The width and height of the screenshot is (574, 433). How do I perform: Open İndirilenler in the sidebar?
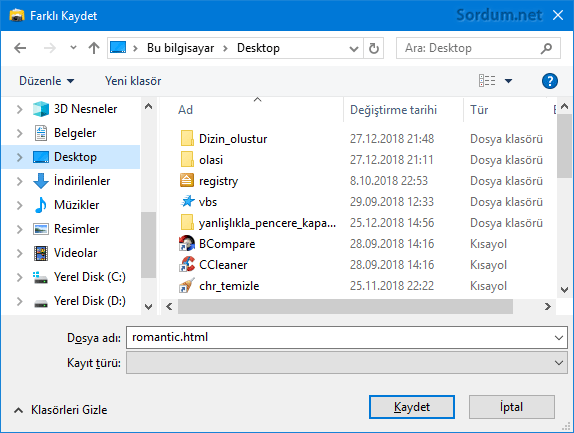pyautogui.click(x=71, y=181)
